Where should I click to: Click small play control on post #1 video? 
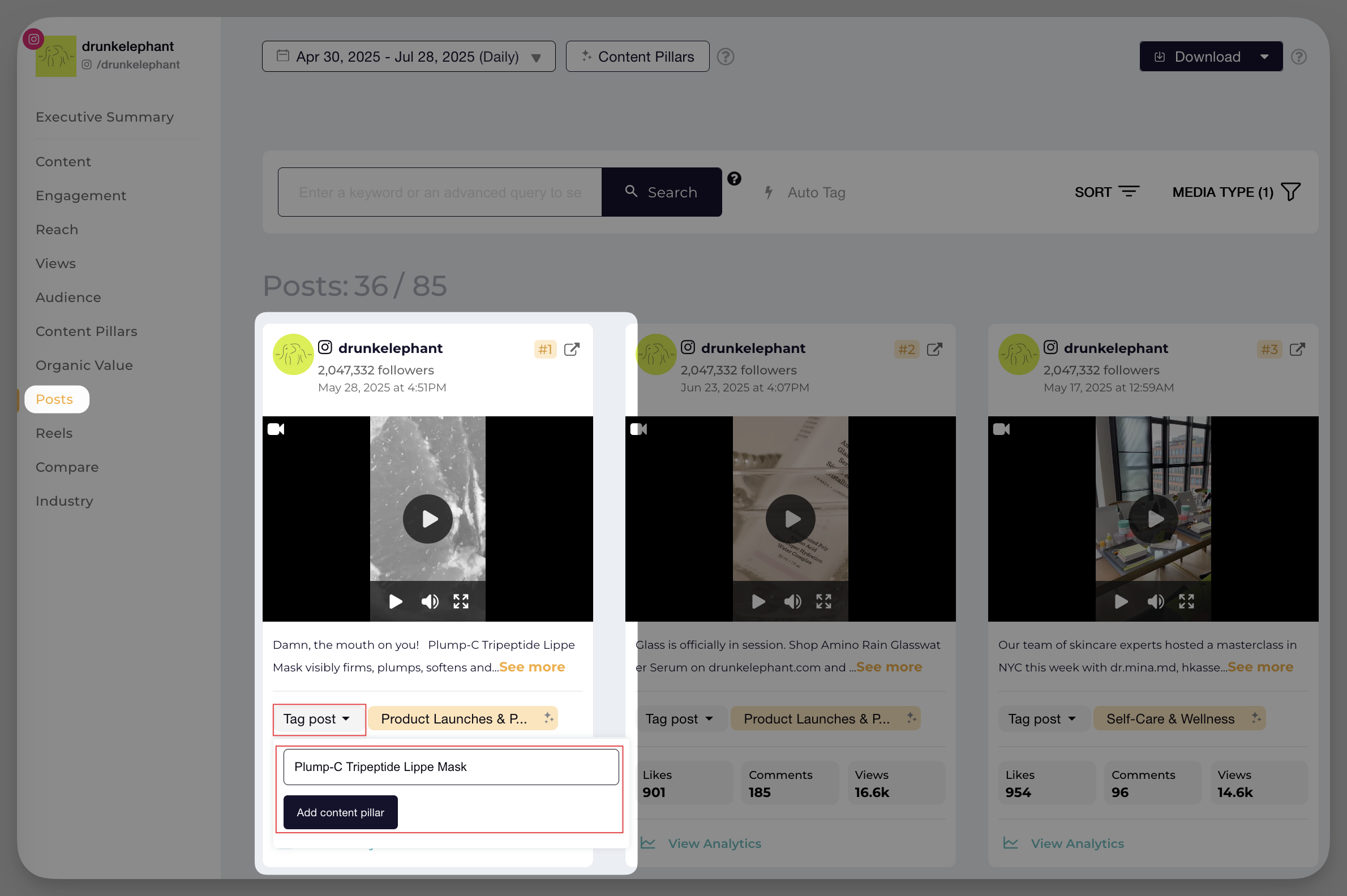point(395,601)
